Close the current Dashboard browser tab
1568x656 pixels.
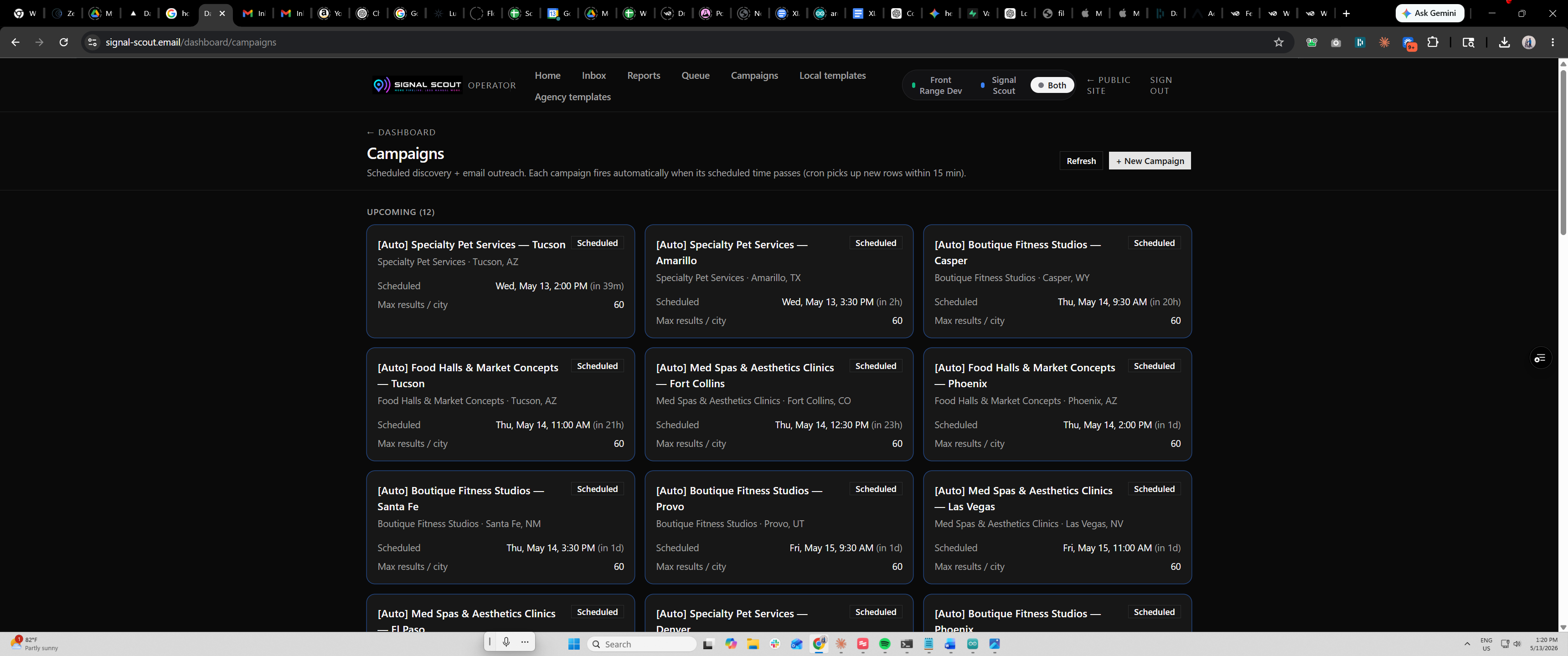coord(222,13)
